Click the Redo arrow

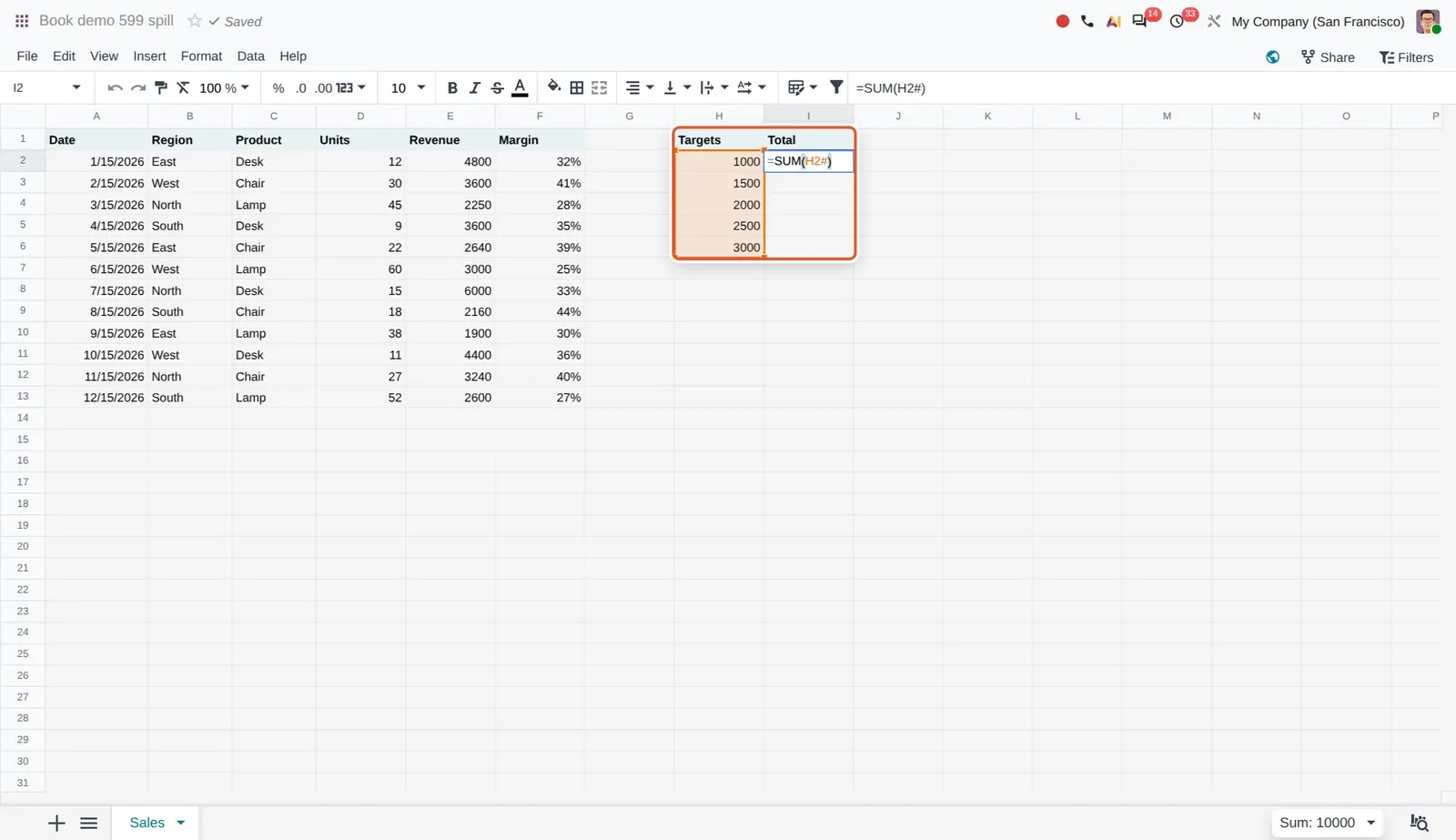[138, 88]
